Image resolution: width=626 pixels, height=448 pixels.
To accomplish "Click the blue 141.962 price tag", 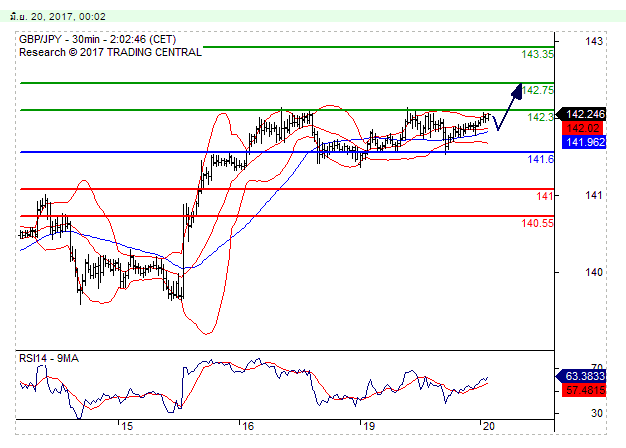I will (584, 142).
